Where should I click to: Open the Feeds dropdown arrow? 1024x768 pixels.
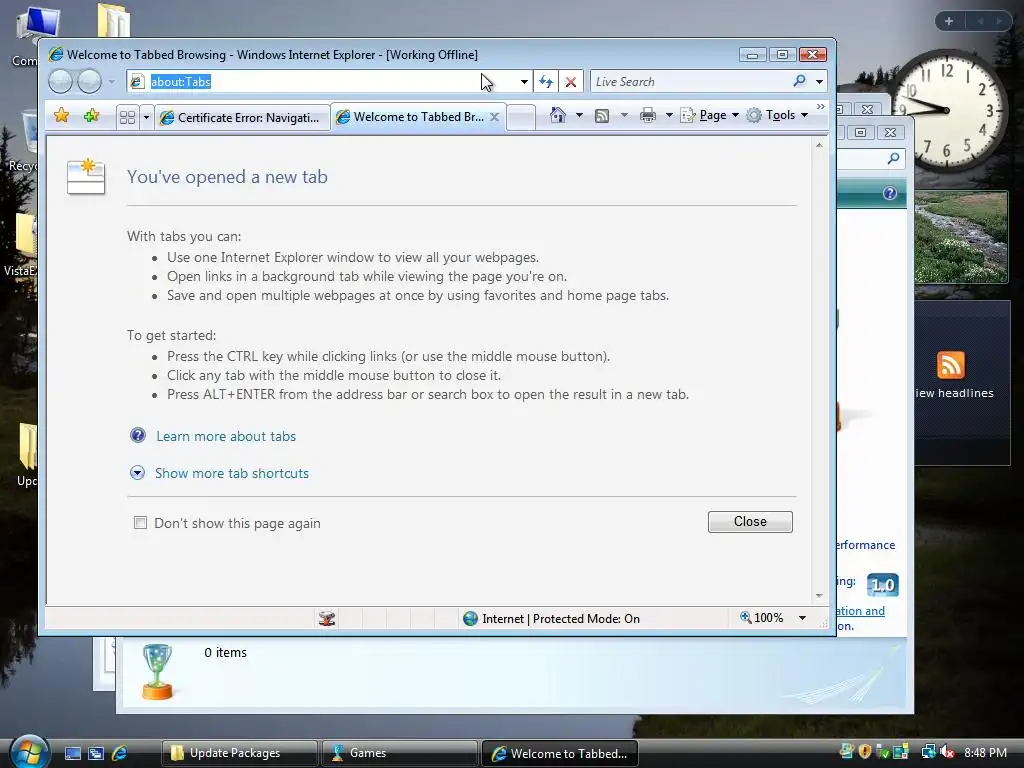(x=624, y=116)
